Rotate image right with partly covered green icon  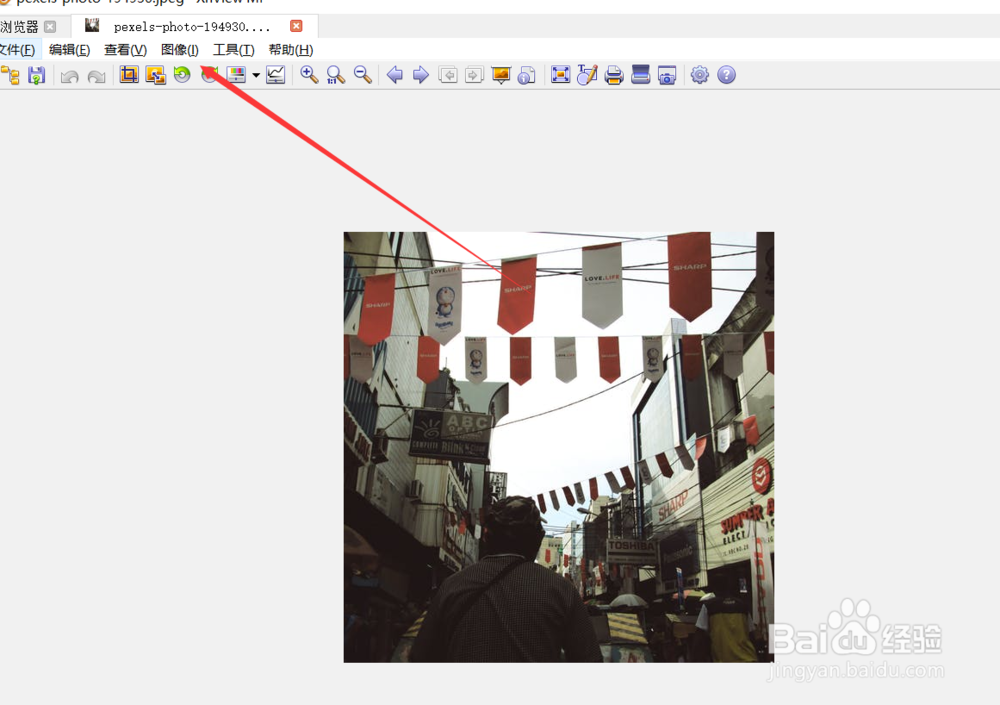[209, 75]
